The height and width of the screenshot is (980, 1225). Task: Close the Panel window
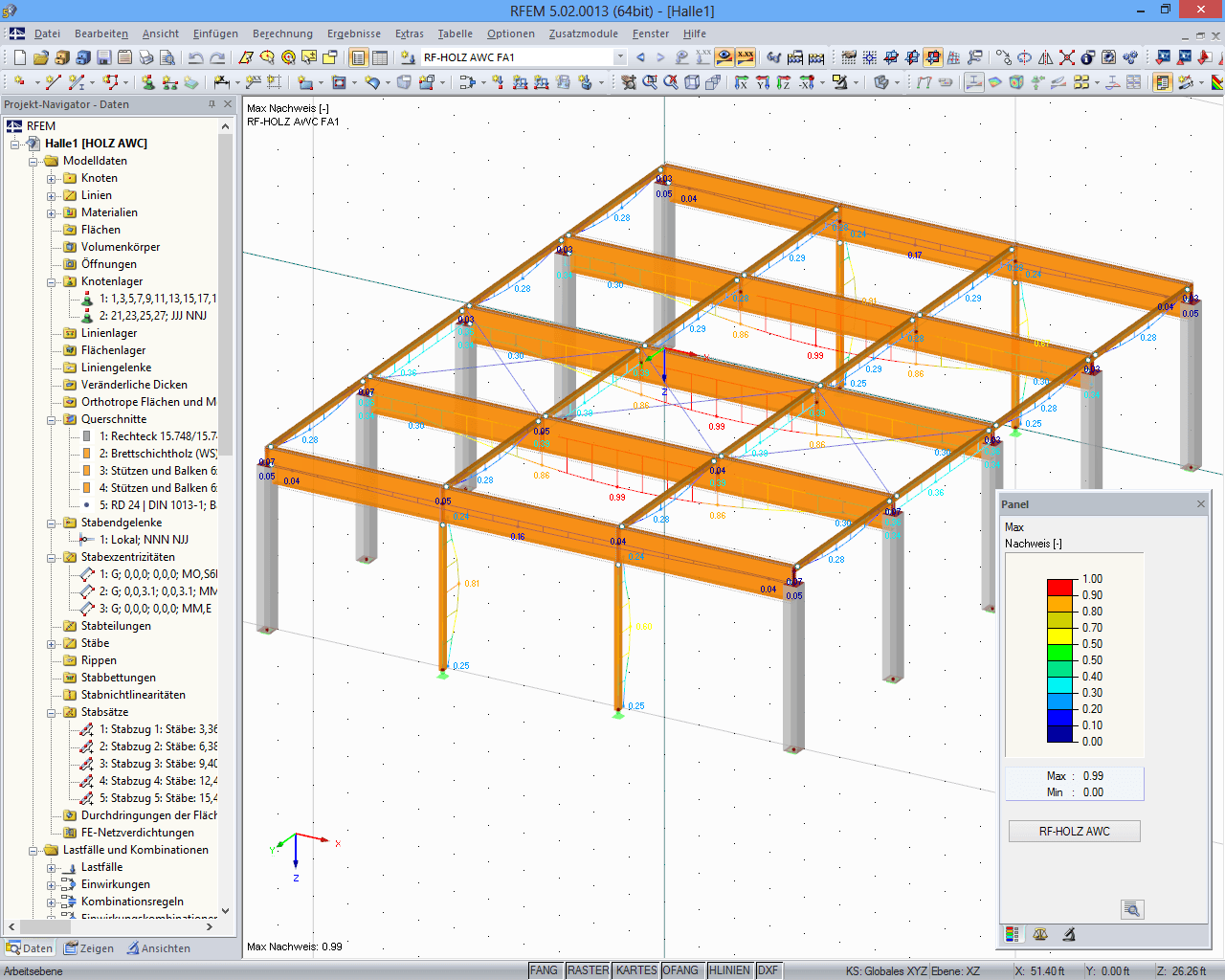point(1201,504)
